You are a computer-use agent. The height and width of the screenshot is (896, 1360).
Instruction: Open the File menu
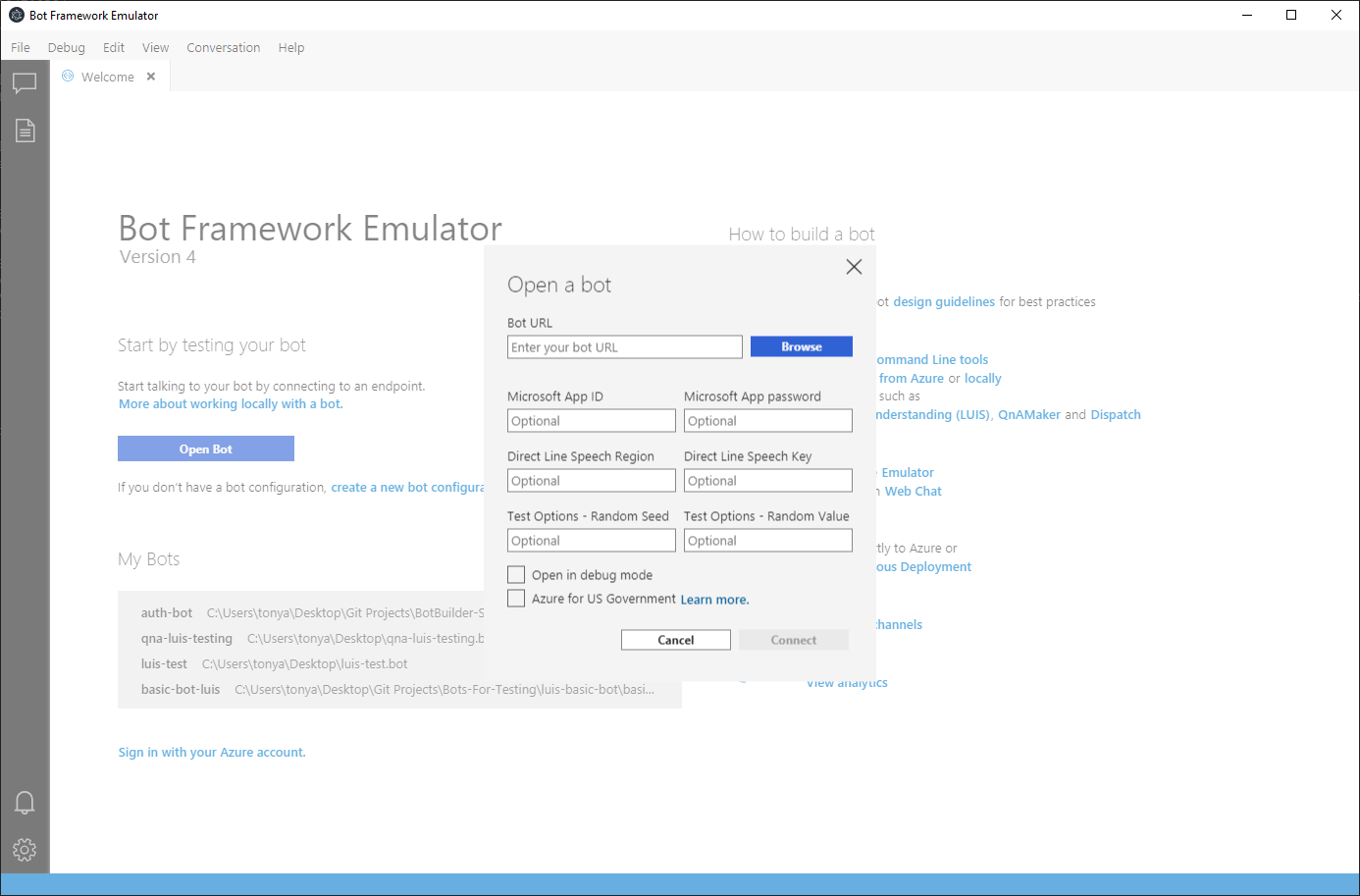click(21, 47)
